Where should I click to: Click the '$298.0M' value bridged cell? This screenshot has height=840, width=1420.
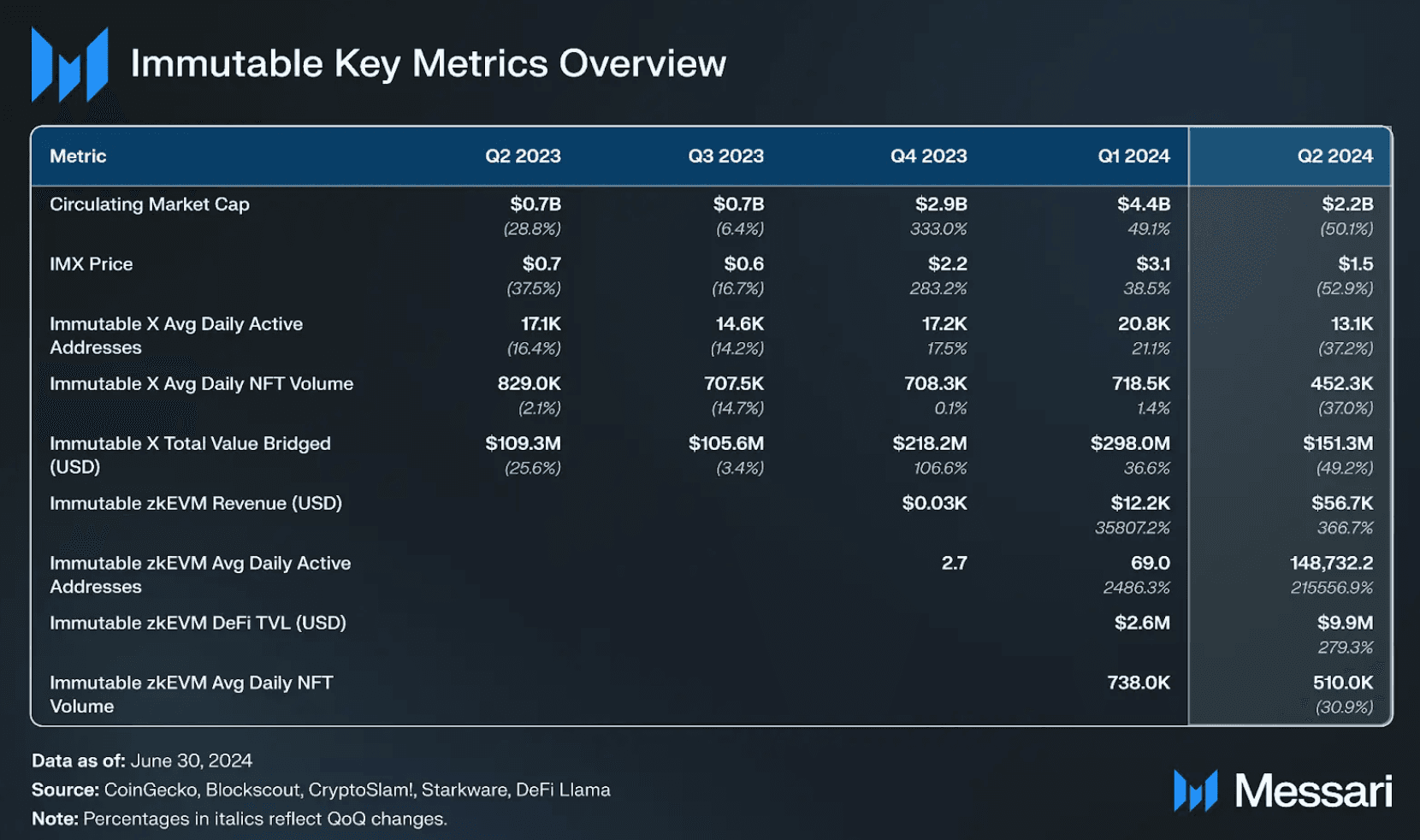(1130, 443)
